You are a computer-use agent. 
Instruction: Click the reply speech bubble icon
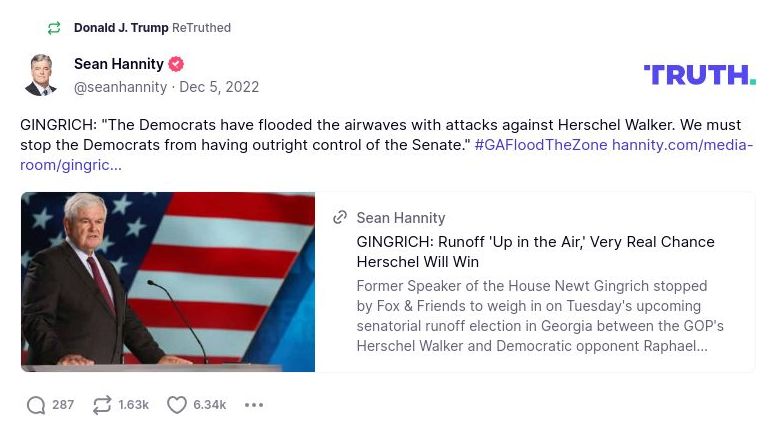point(36,405)
